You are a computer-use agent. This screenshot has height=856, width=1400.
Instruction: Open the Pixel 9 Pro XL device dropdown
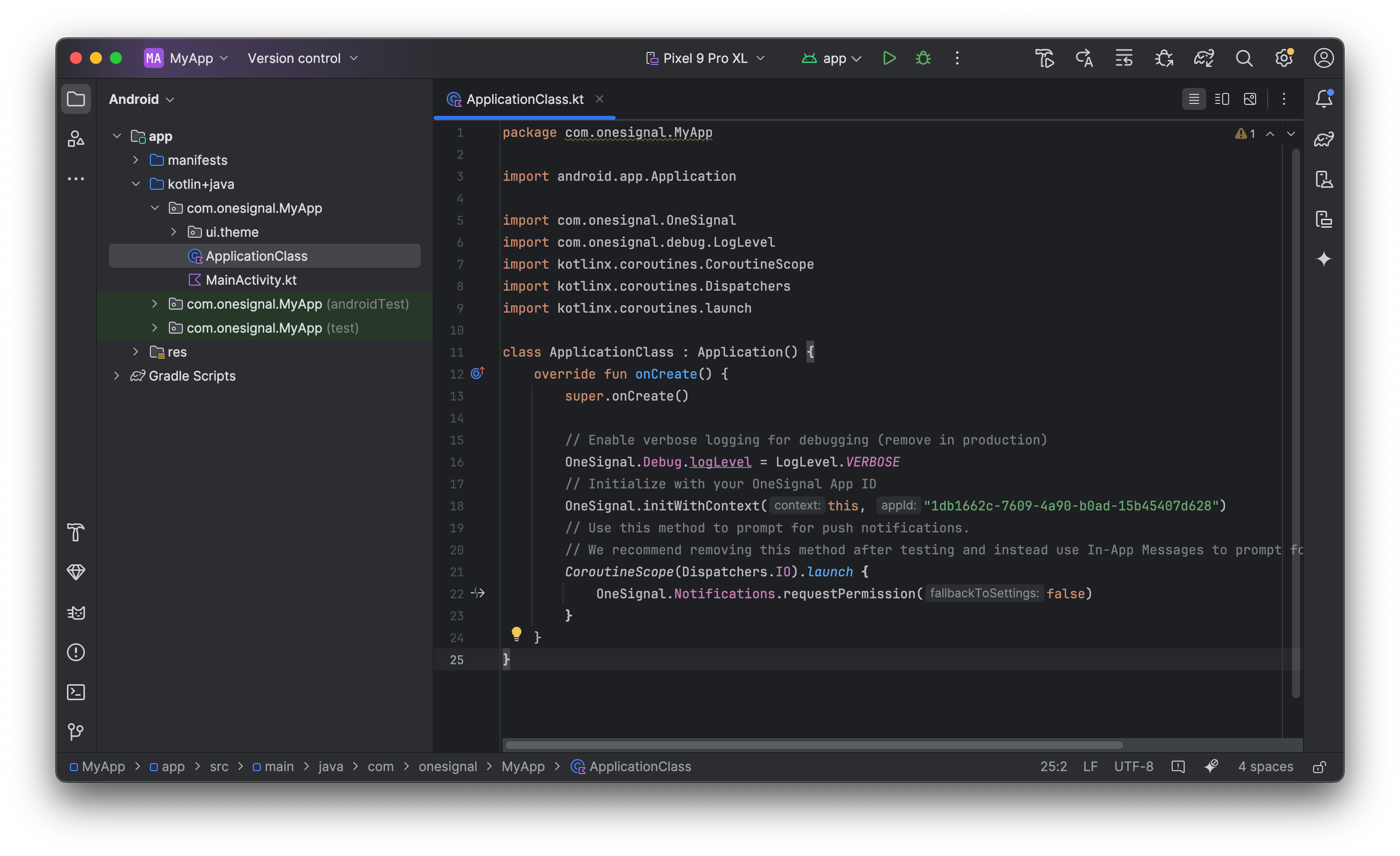(705, 58)
